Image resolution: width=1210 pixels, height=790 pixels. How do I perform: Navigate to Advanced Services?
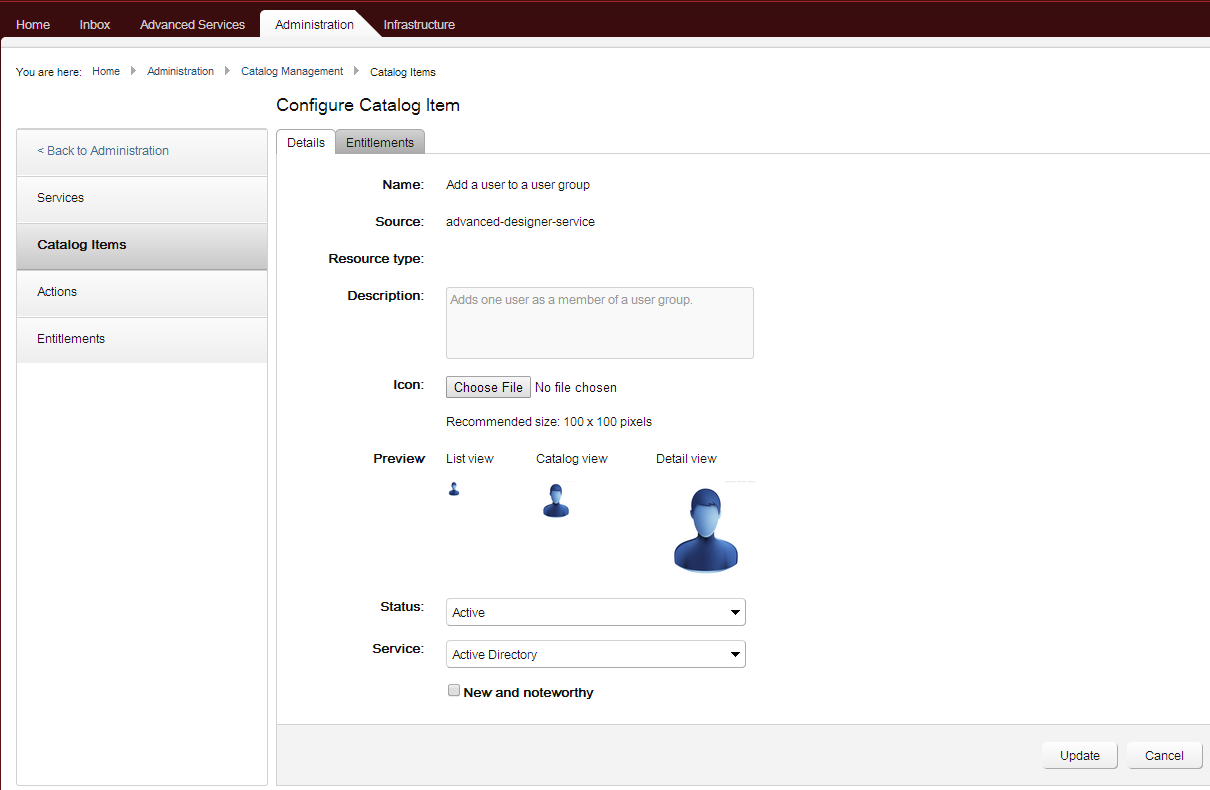tap(192, 23)
